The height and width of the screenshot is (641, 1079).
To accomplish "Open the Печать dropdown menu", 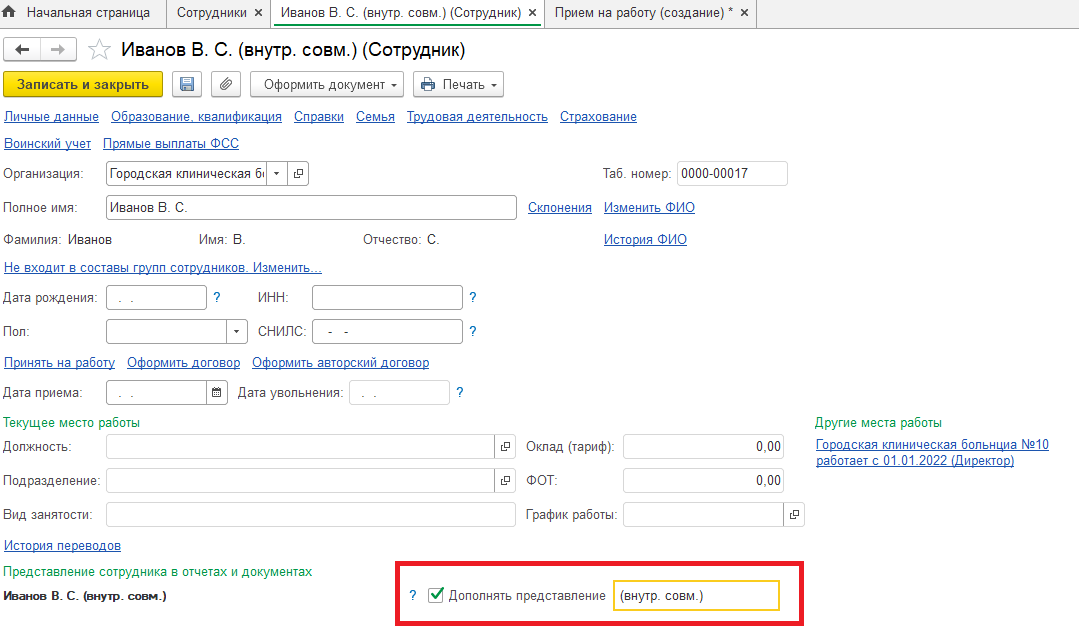I will [458, 84].
